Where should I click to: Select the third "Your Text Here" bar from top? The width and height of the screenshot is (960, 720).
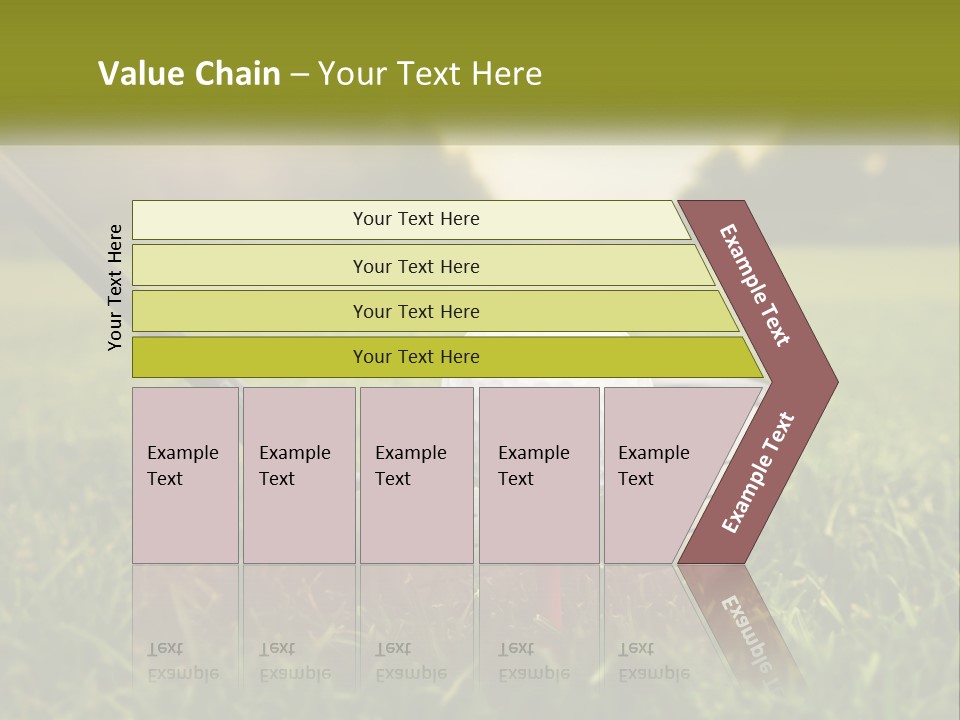pyautogui.click(x=416, y=311)
